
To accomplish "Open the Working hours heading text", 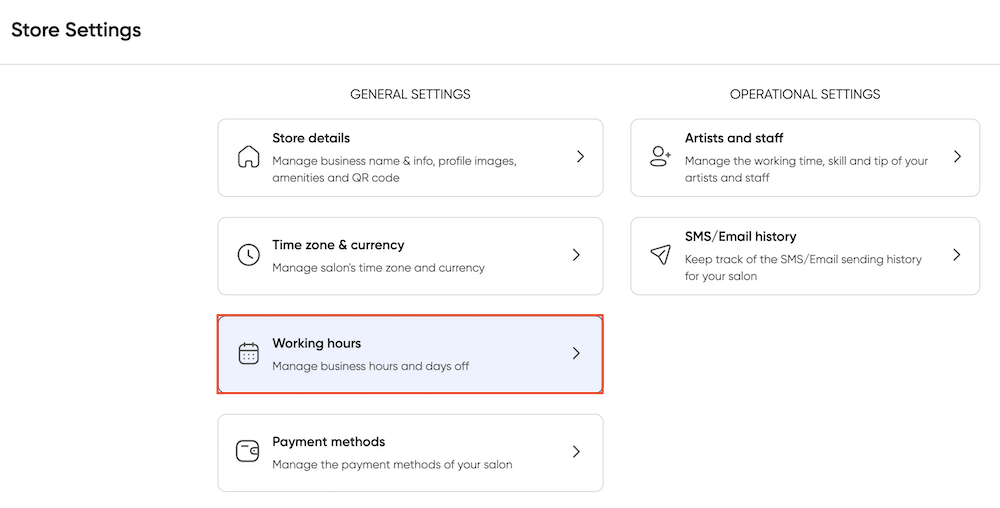I will pos(316,344).
